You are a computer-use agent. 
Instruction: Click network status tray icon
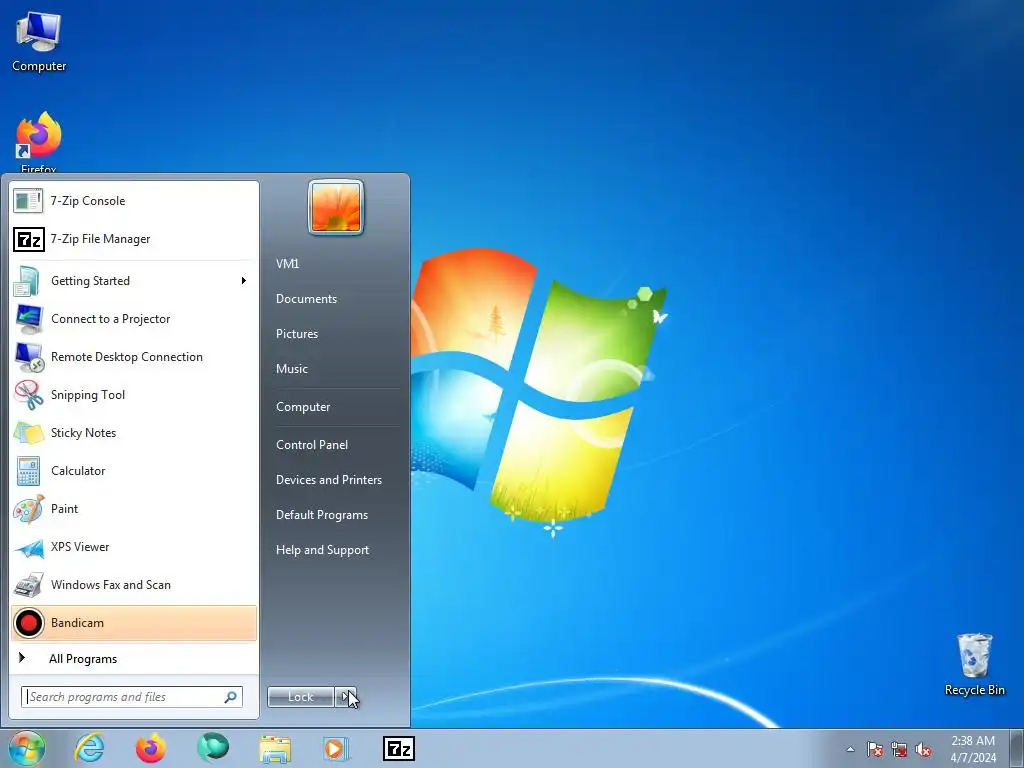(899, 750)
